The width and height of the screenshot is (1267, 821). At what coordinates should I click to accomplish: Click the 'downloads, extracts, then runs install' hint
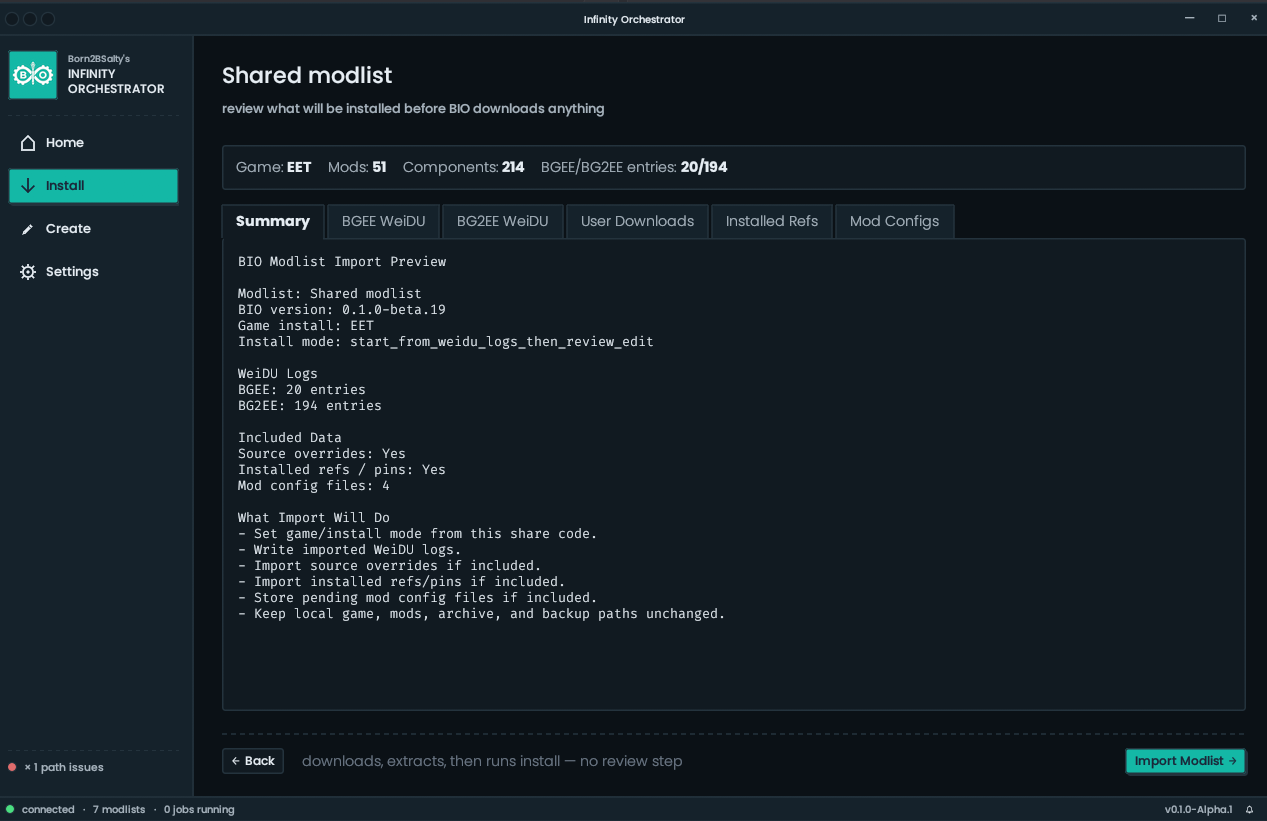492,761
